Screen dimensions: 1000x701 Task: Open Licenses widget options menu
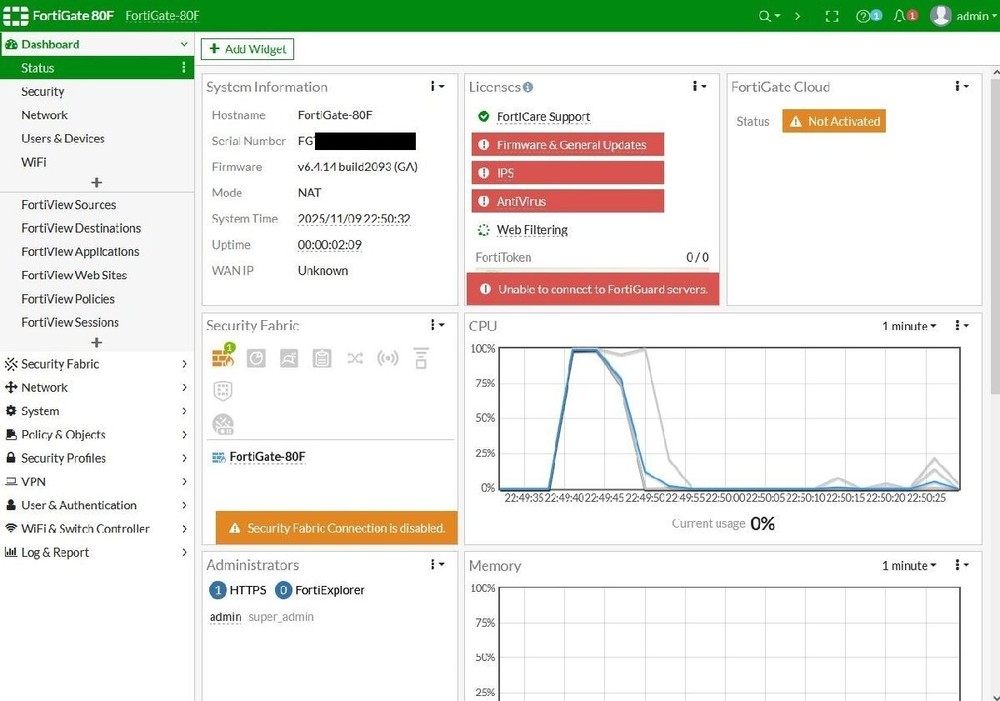click(700, 86)
